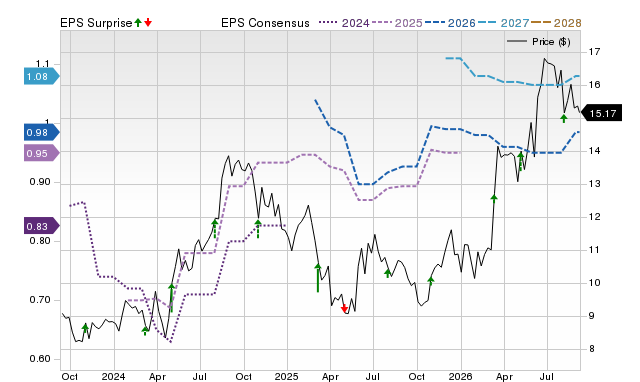
Task: Click the green surprise arrow at the 15.17 price end
Action: [x=564, y=118]
